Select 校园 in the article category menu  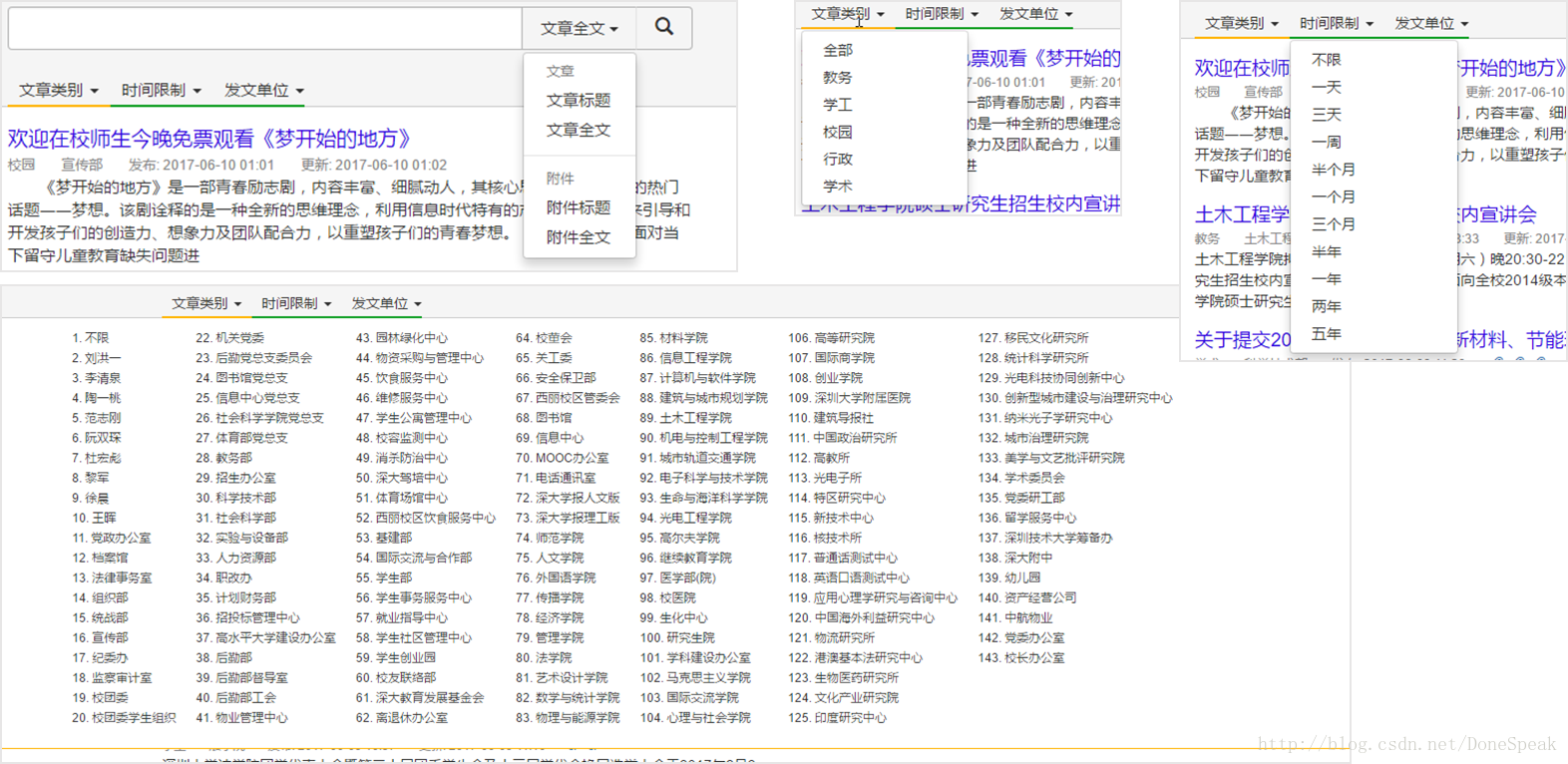click(838, 132)
